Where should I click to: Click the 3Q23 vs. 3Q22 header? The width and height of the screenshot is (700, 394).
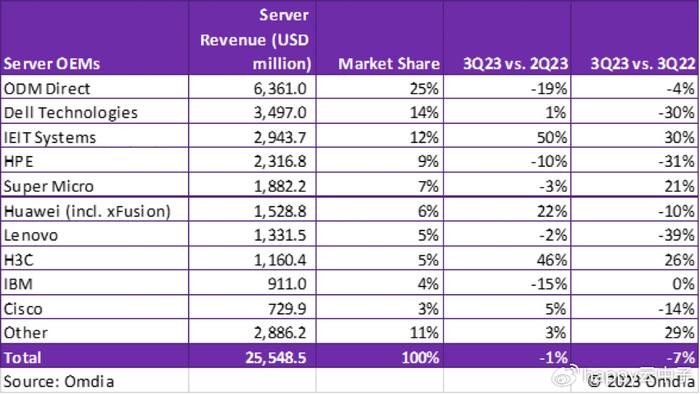[x=635, y=37]
